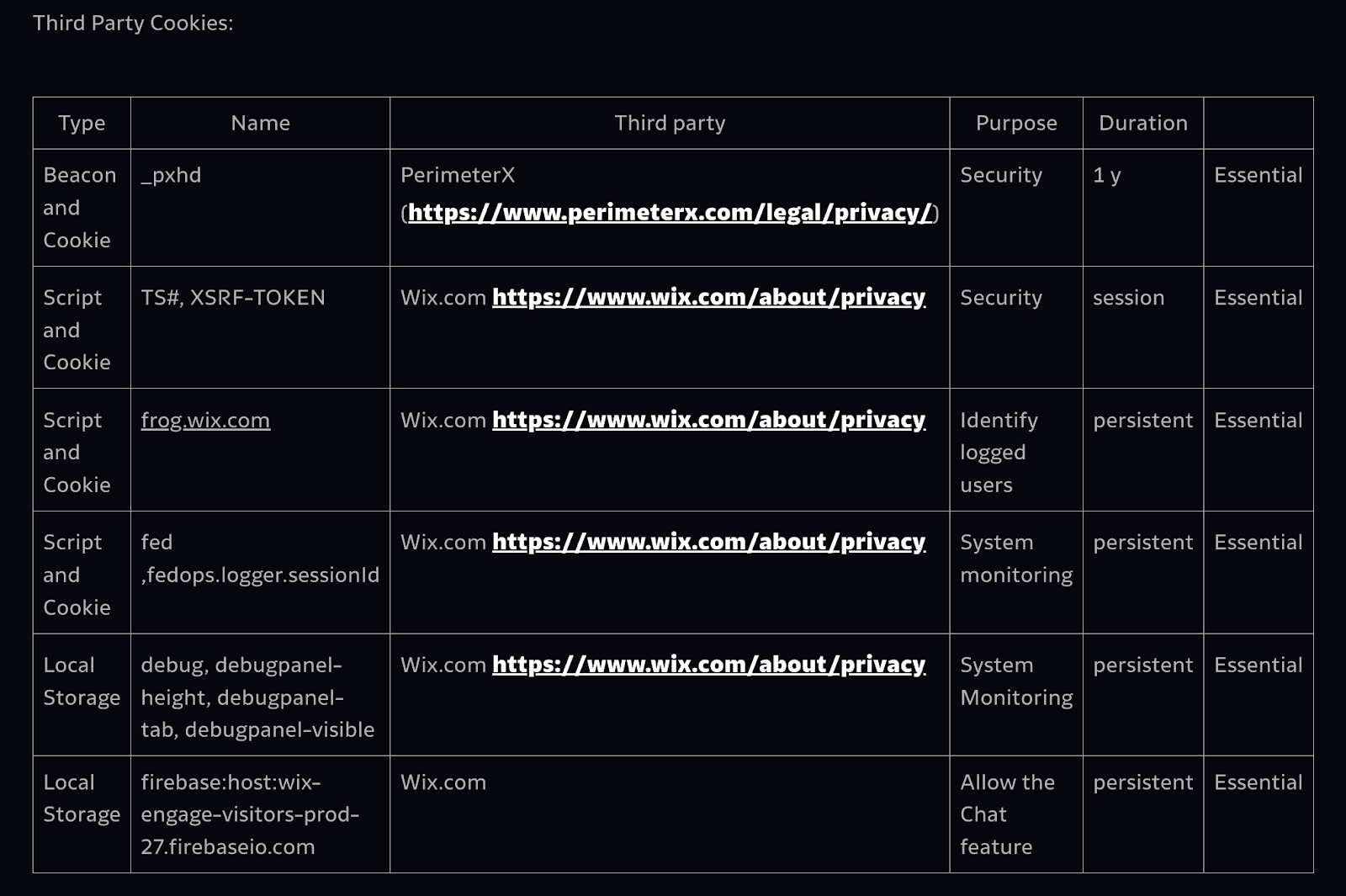Click the 'PerimeterX' third party name

coord(458,175)
